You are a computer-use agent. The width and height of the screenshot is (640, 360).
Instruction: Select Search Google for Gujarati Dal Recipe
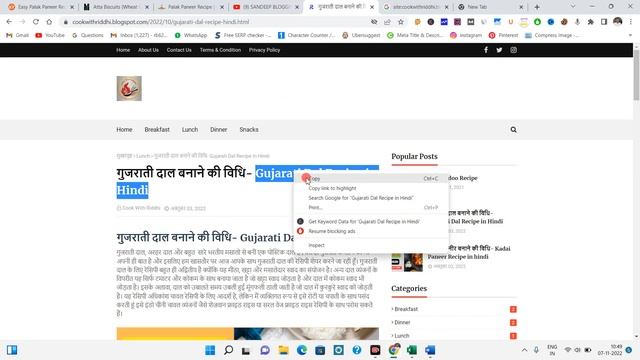(x=371, y=198)
